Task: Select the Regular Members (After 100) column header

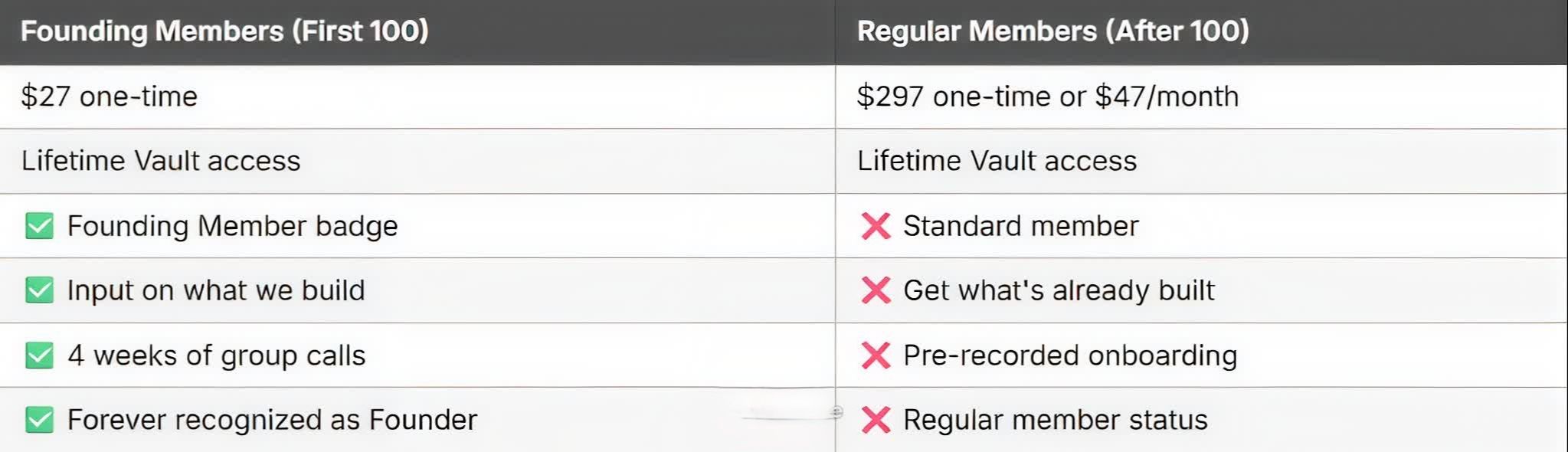Action: click(x=1052, y=31)
